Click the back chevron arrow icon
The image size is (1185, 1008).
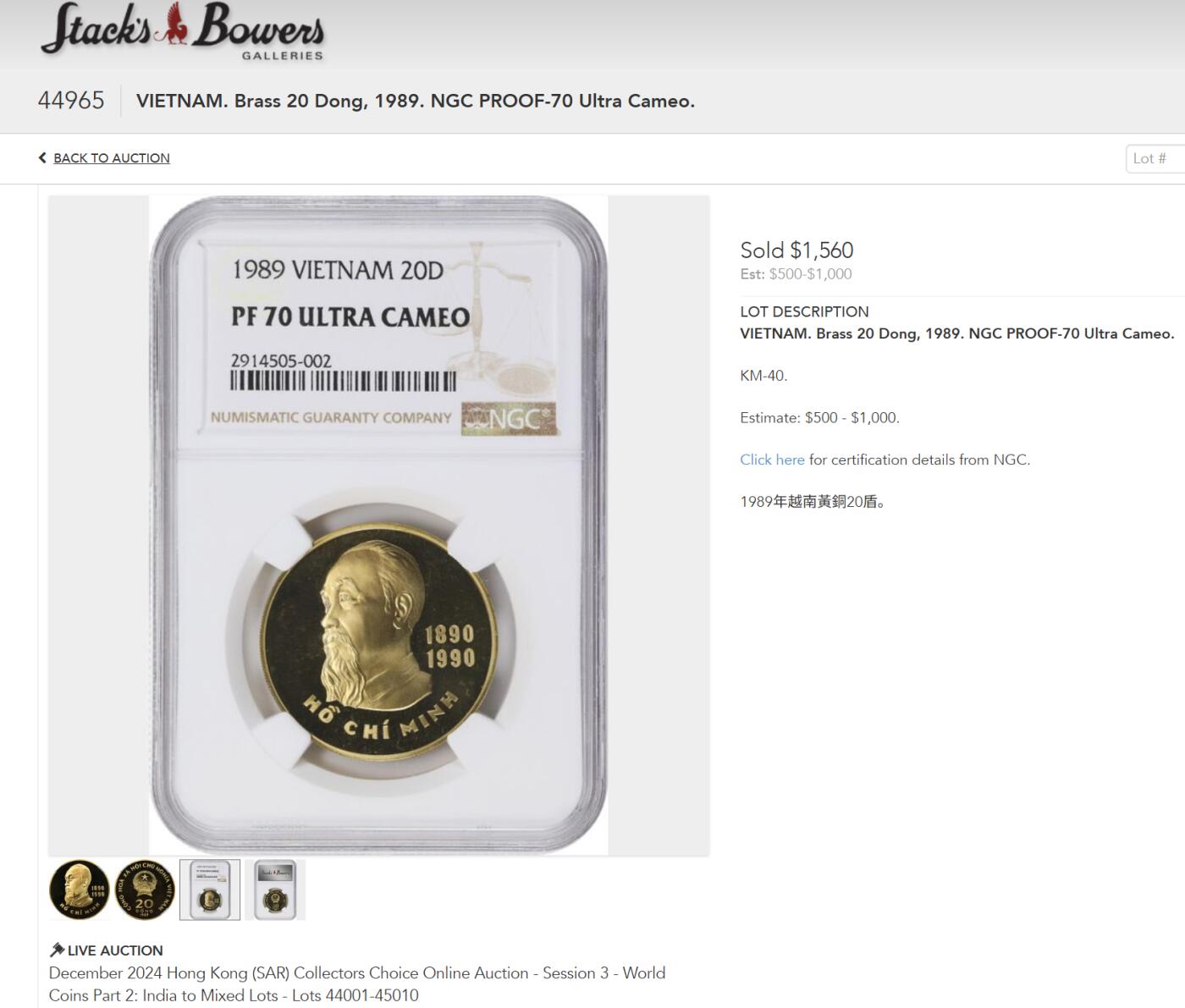point(42,158)
